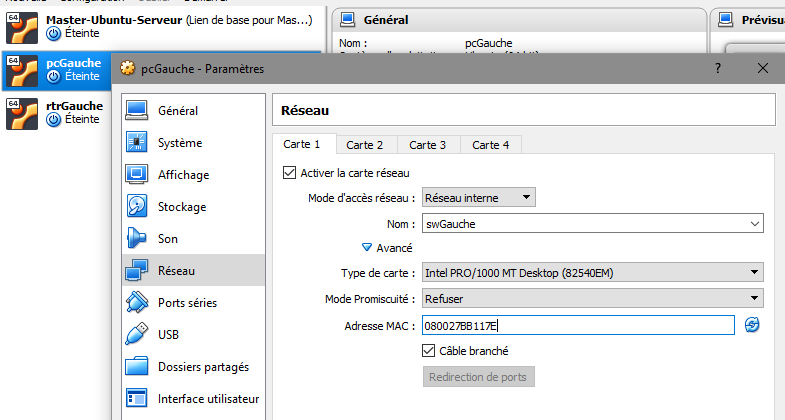Open the Son speaker icon
785x420 pixels.
click(x=137, y=239)
